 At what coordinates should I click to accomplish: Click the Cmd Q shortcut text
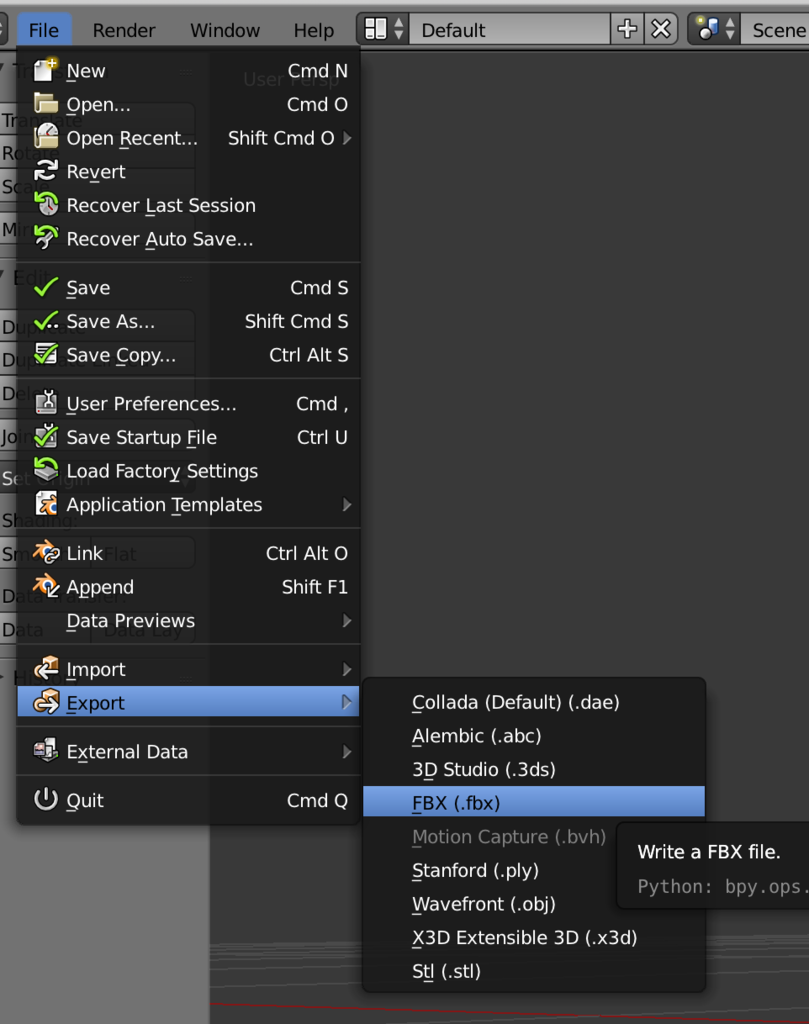[317, 800]
